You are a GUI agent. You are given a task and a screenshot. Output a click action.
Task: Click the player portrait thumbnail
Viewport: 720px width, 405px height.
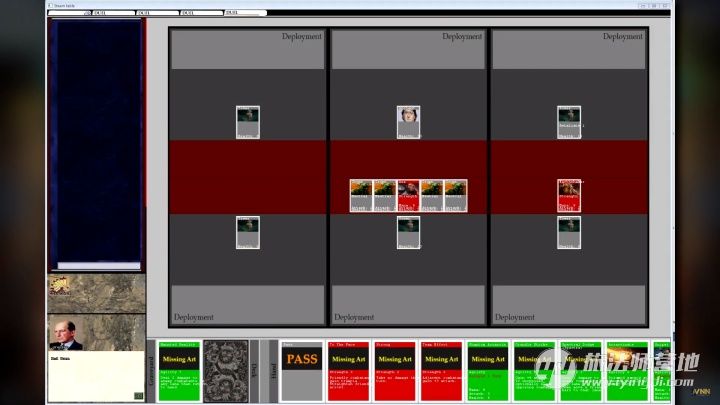67,334
